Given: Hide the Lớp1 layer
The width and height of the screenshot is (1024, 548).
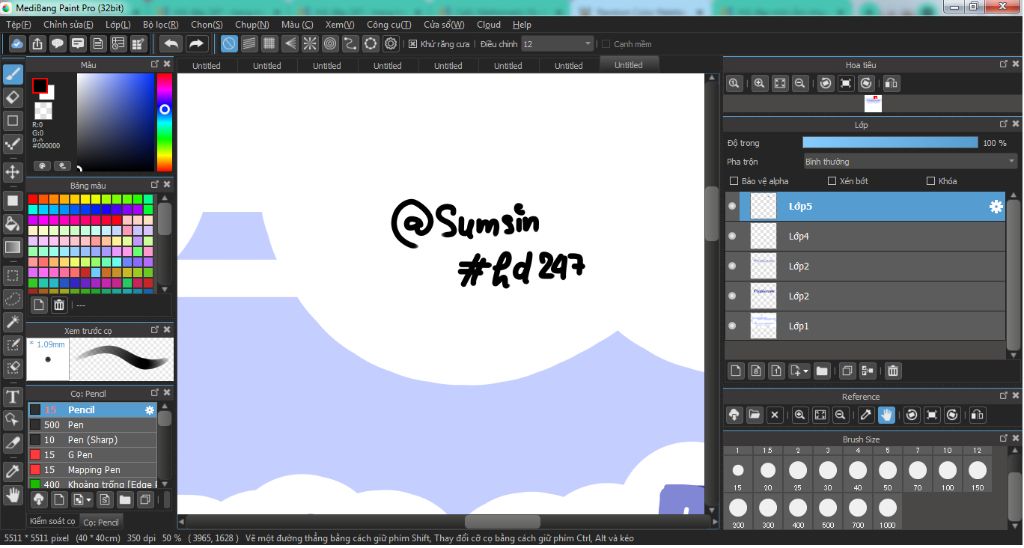Looking at the screenshot, I should coord(732,326).
